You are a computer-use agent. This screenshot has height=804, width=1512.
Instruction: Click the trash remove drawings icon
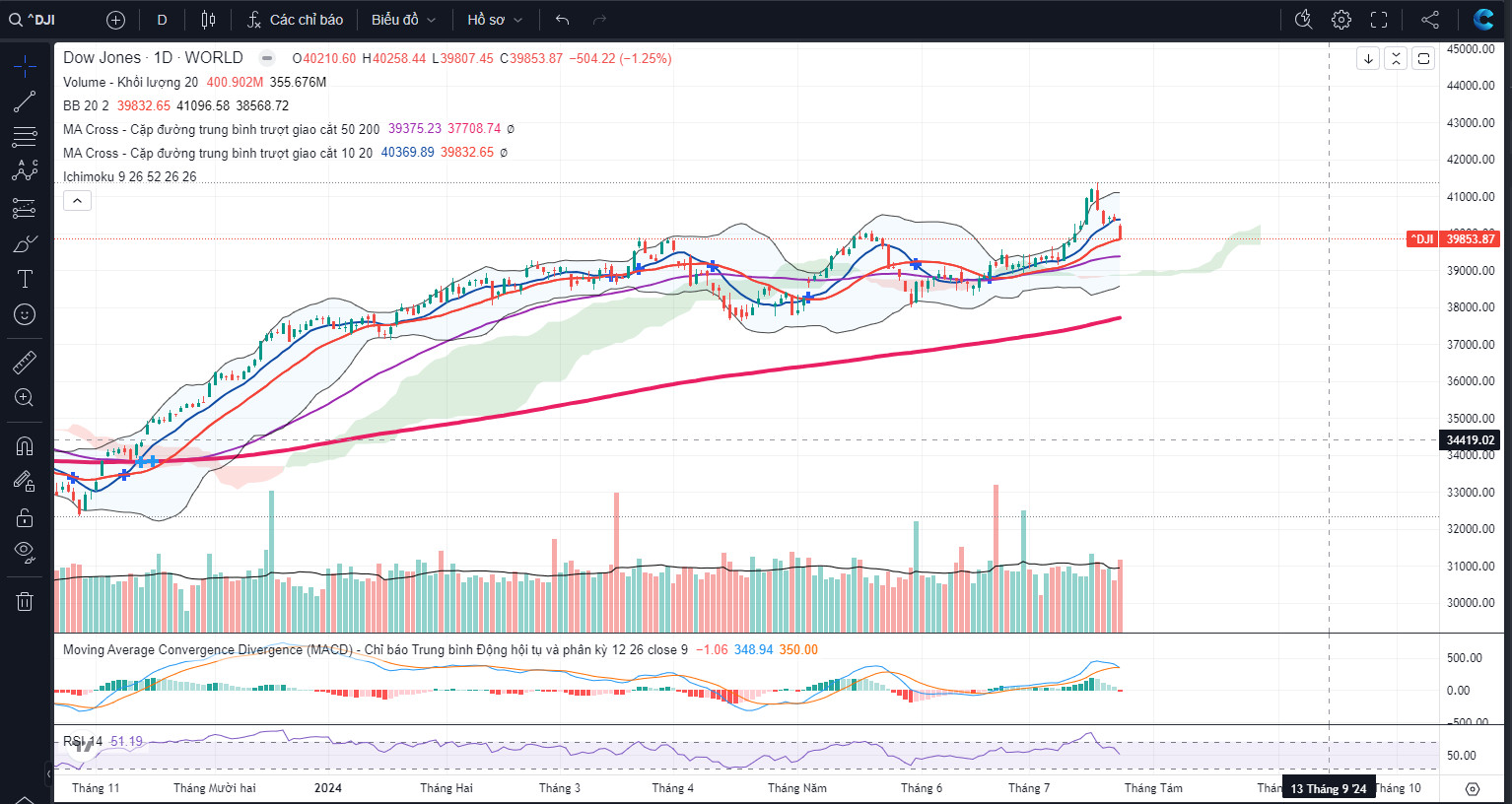(25, 601)
